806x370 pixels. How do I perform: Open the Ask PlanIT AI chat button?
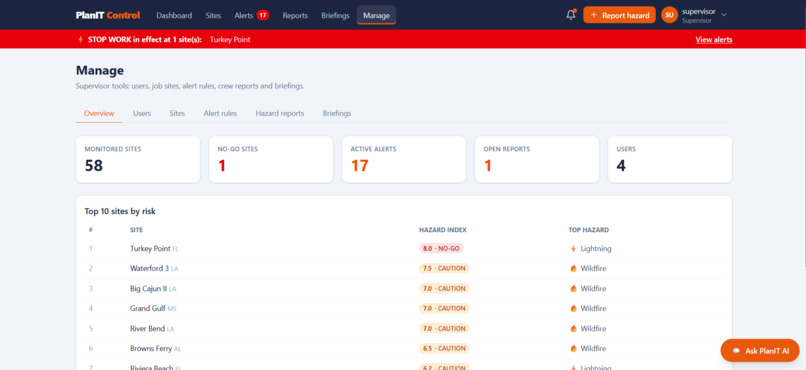click(760, 350)
